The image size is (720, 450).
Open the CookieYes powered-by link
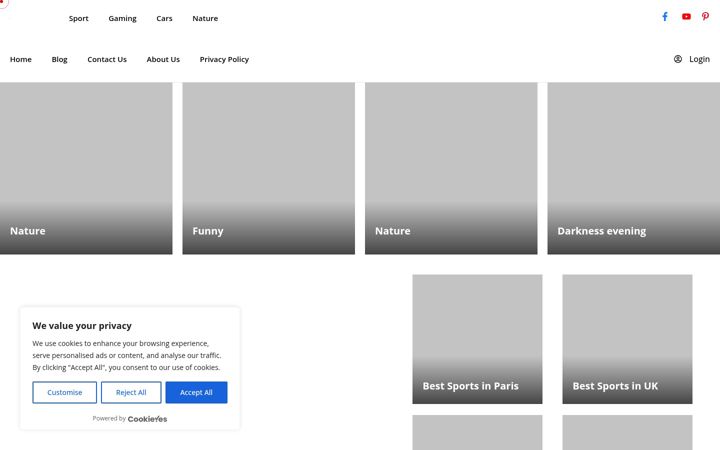click(147, 419)
